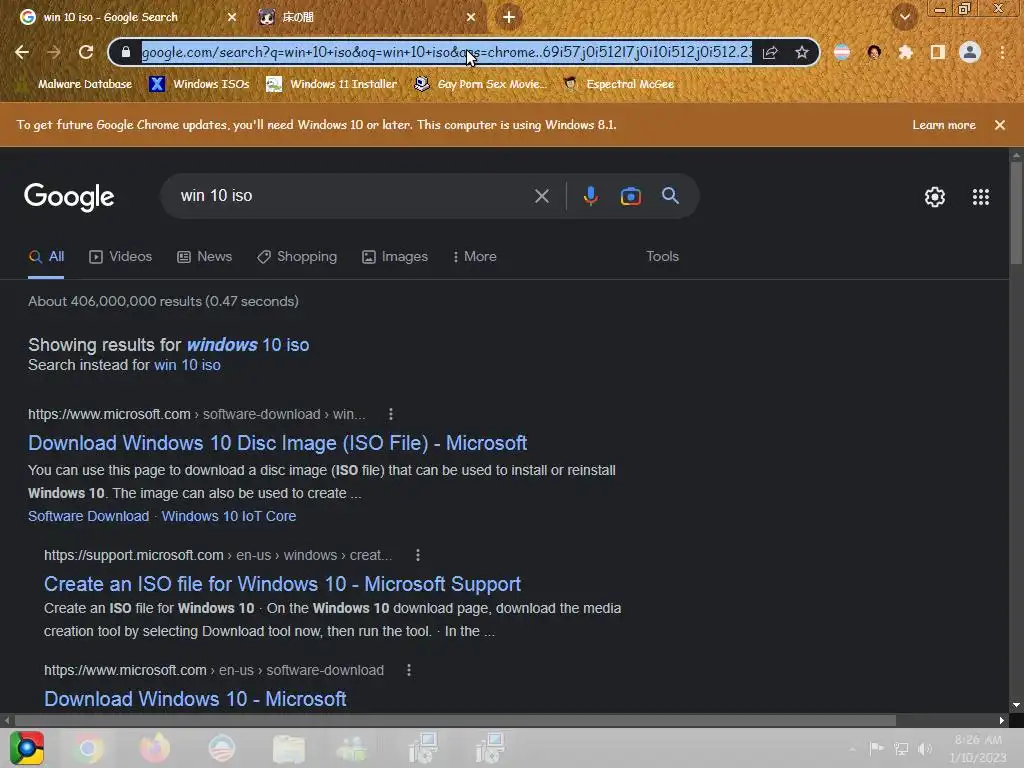Open search Tools
1024x768 pixels.
pyautogui.click(x=662, y=257)
